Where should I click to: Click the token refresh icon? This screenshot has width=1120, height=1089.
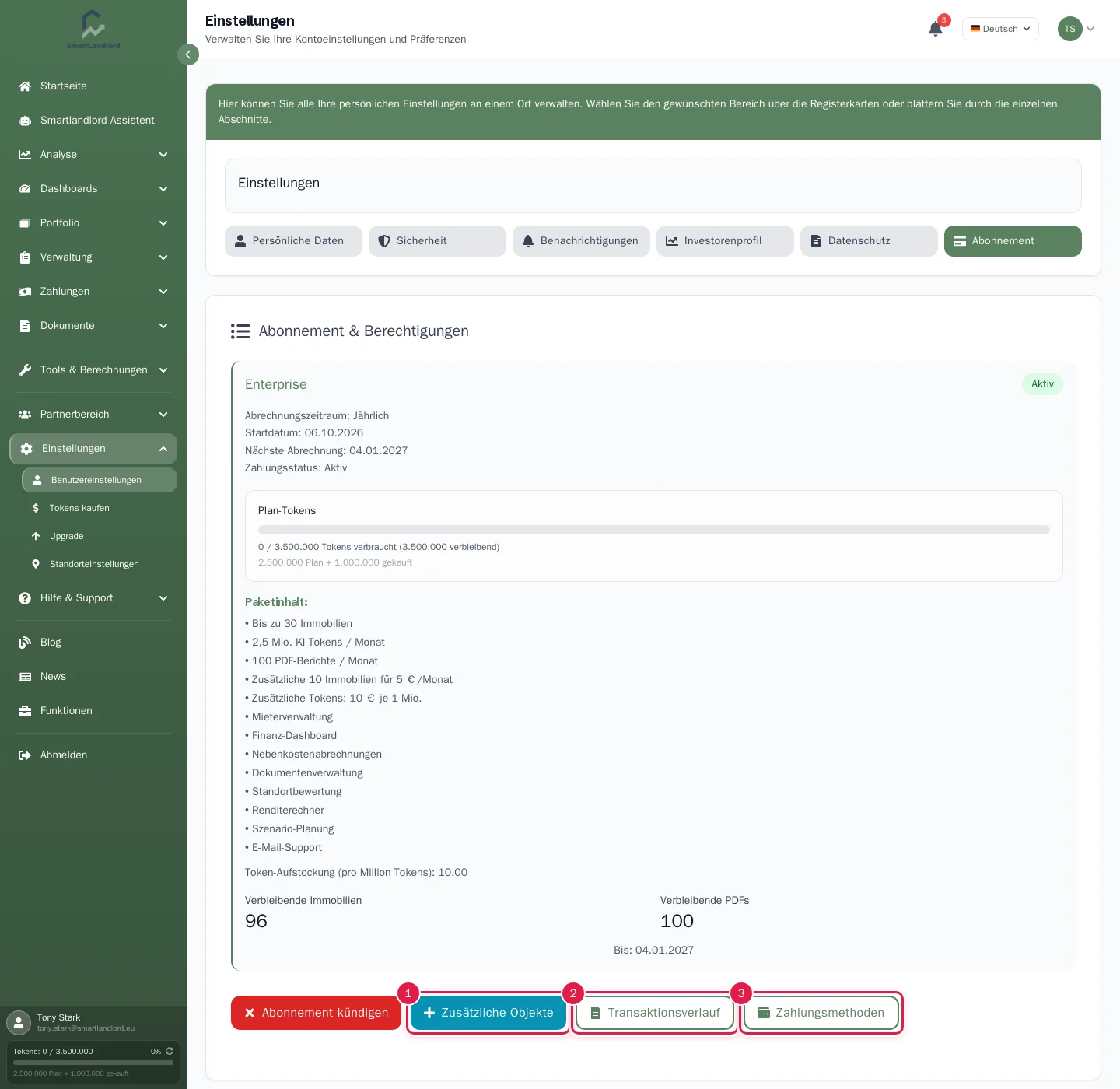(170, 1051)
